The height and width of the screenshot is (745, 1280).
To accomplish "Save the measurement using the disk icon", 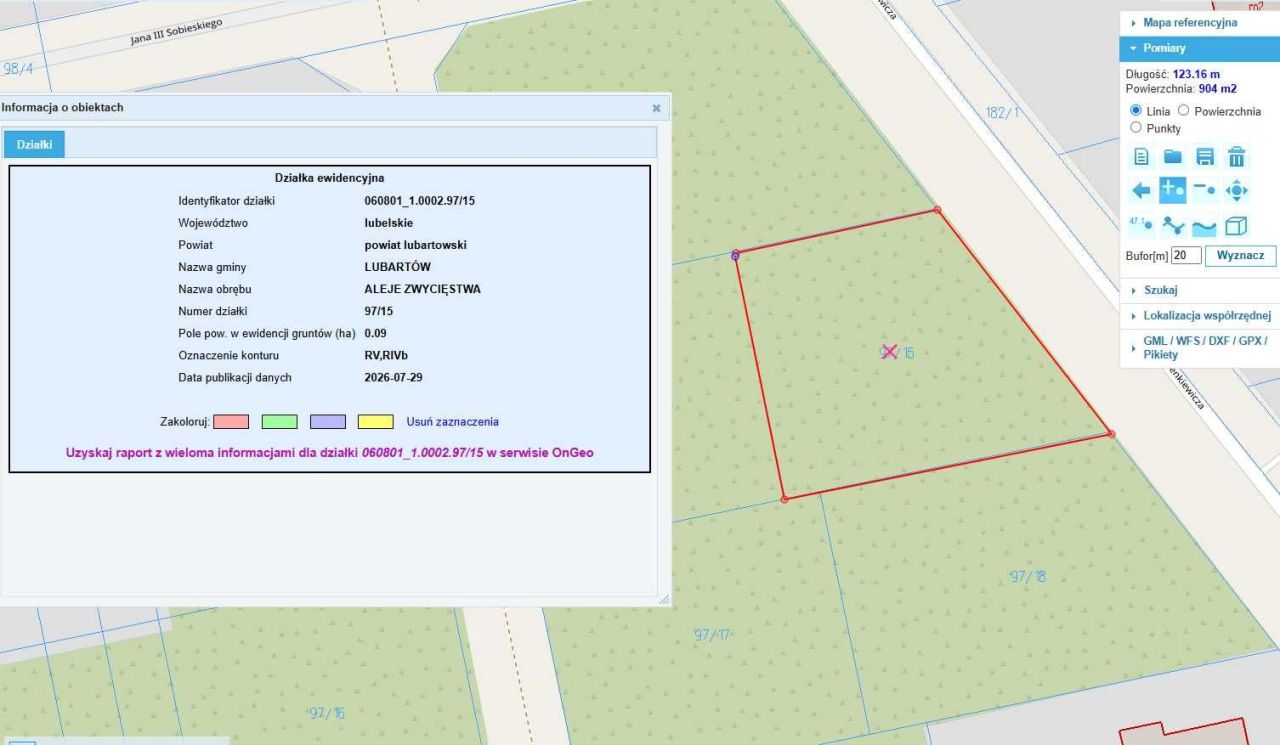I will click(1205, 157).
